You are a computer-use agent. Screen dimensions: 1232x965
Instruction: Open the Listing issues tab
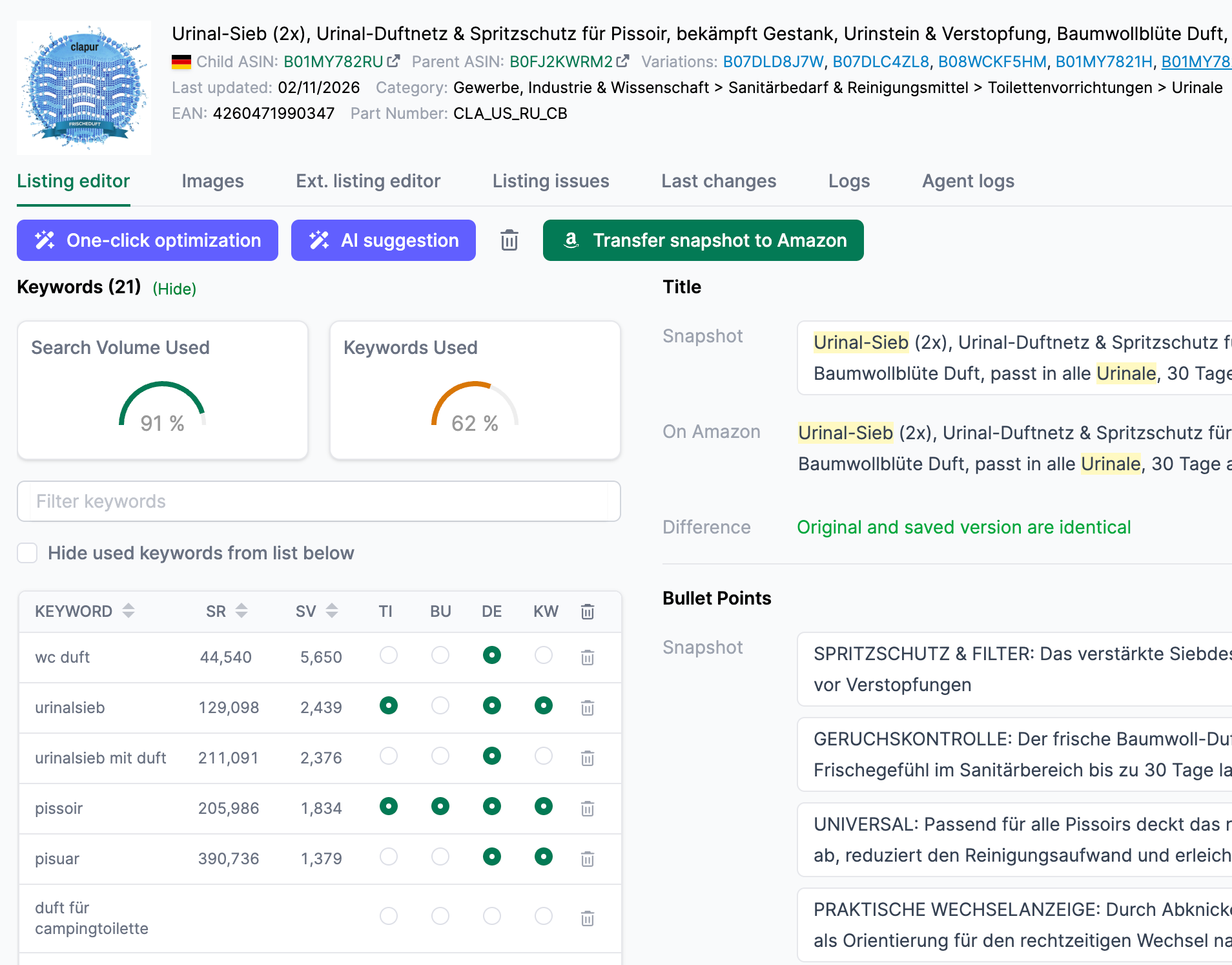(550, 181)
